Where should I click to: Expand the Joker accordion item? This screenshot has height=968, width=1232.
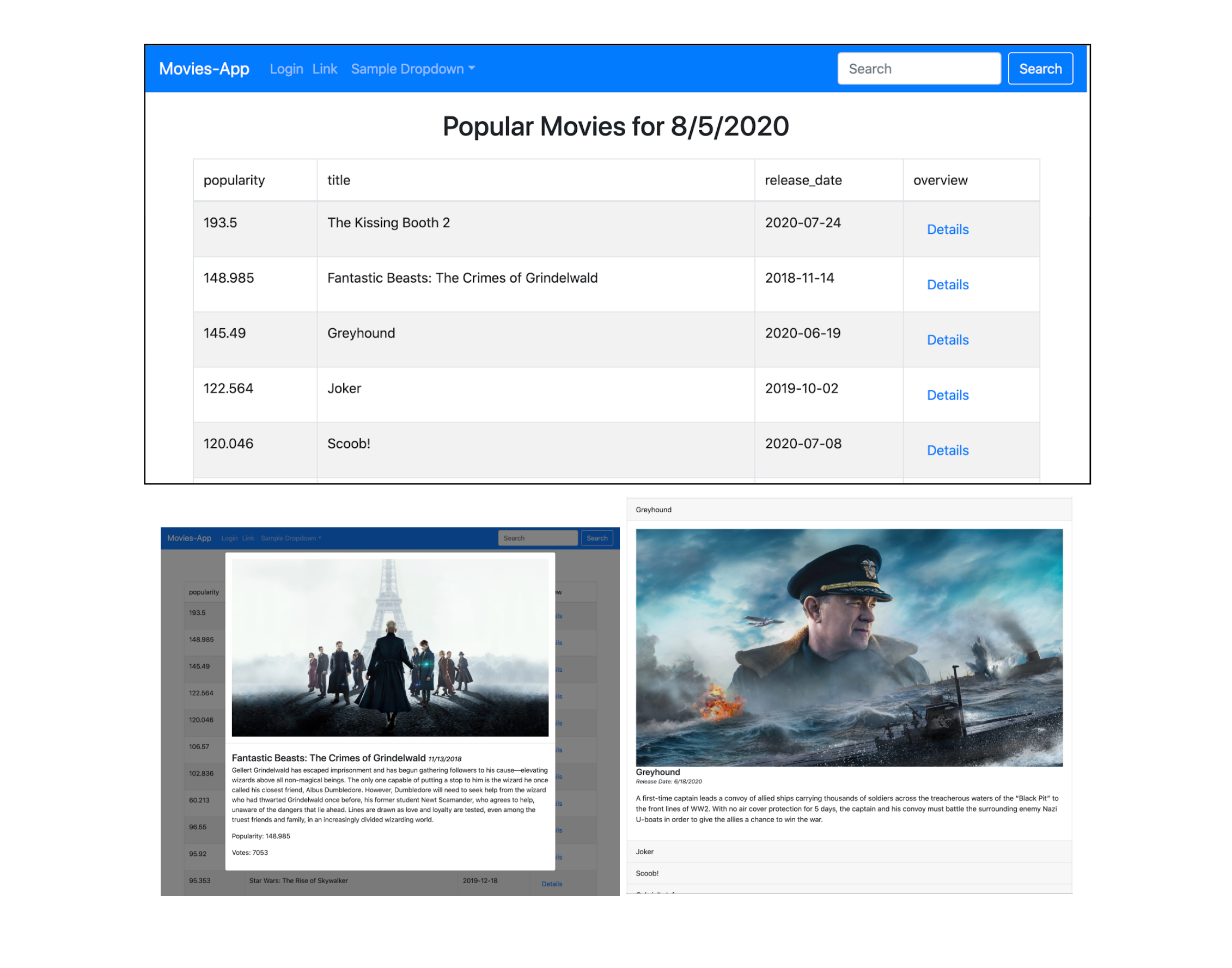coord(645,851)
